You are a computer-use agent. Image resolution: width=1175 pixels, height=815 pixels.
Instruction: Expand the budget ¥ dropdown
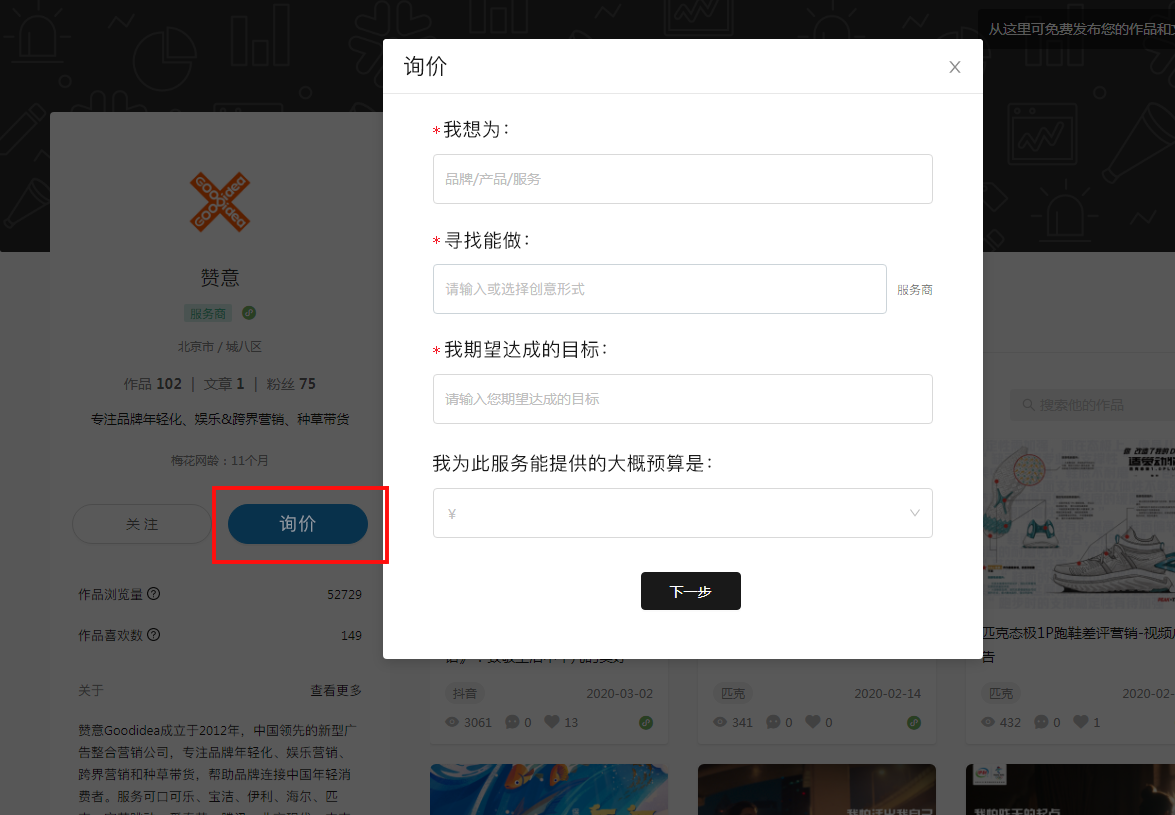(682, 513)
